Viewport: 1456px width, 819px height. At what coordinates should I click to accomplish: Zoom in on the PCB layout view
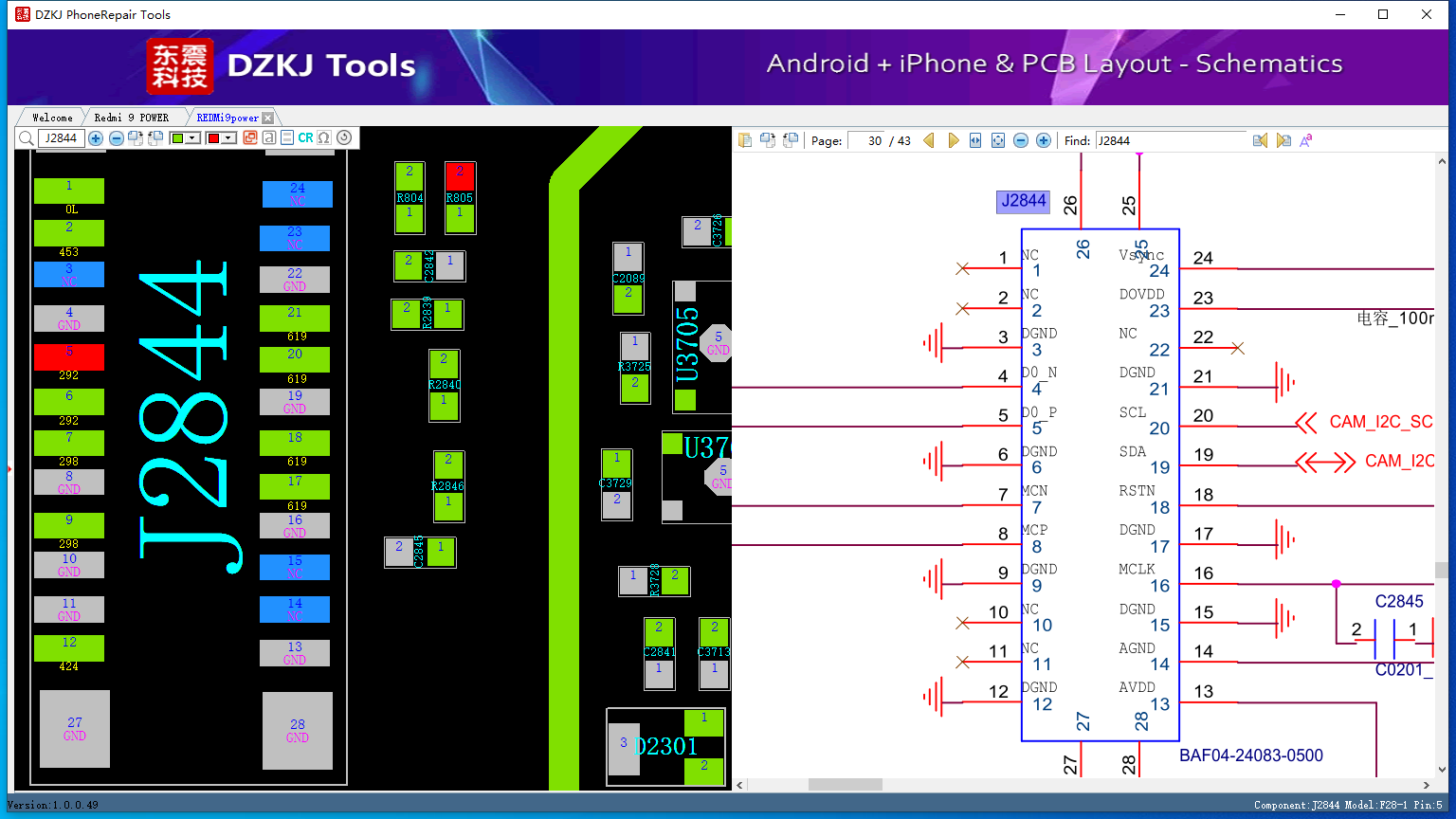[x=96, y=138]
